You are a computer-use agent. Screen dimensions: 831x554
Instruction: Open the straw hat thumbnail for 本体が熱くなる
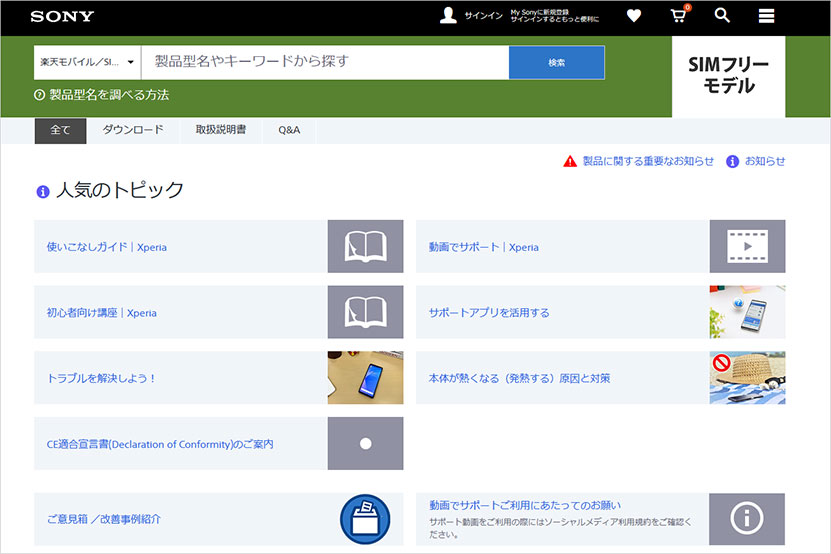tap(747, 377)
